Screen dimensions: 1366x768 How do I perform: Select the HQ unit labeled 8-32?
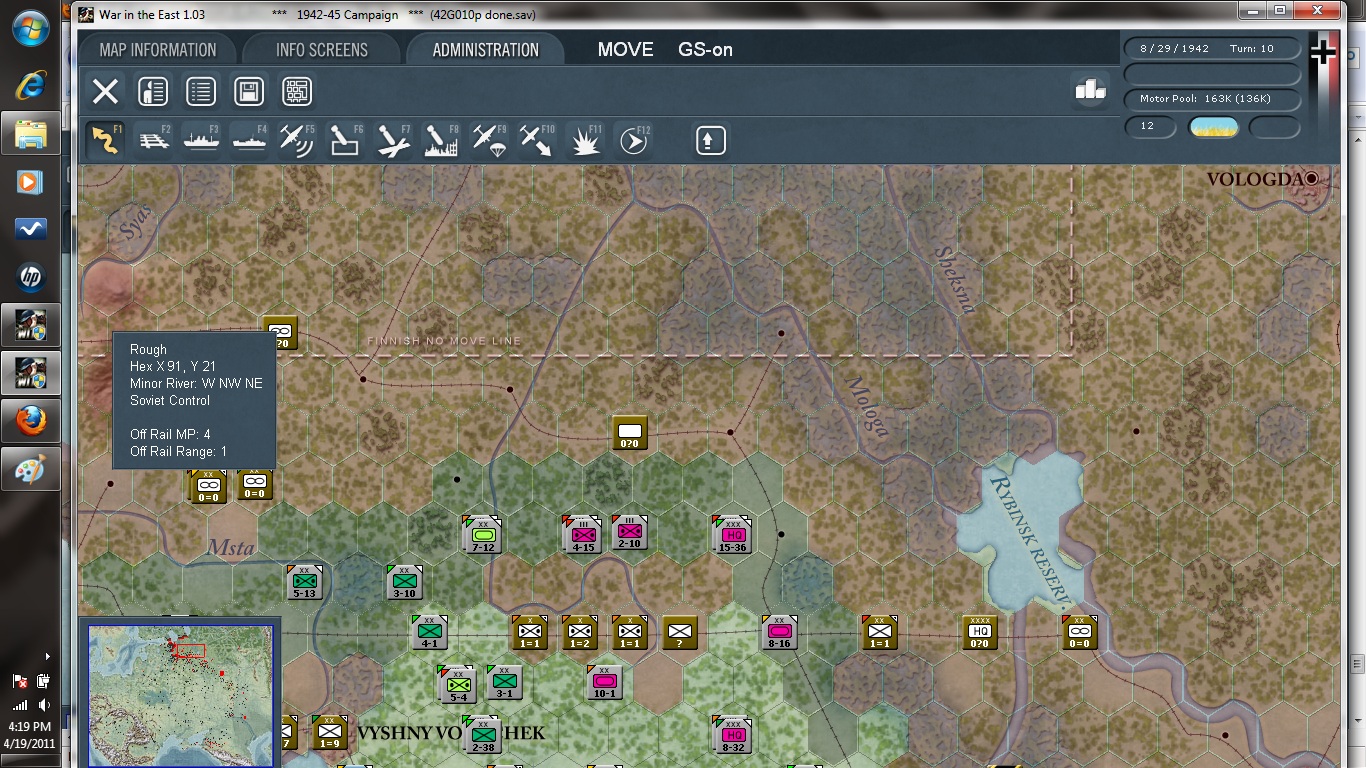tap(732, 734)
